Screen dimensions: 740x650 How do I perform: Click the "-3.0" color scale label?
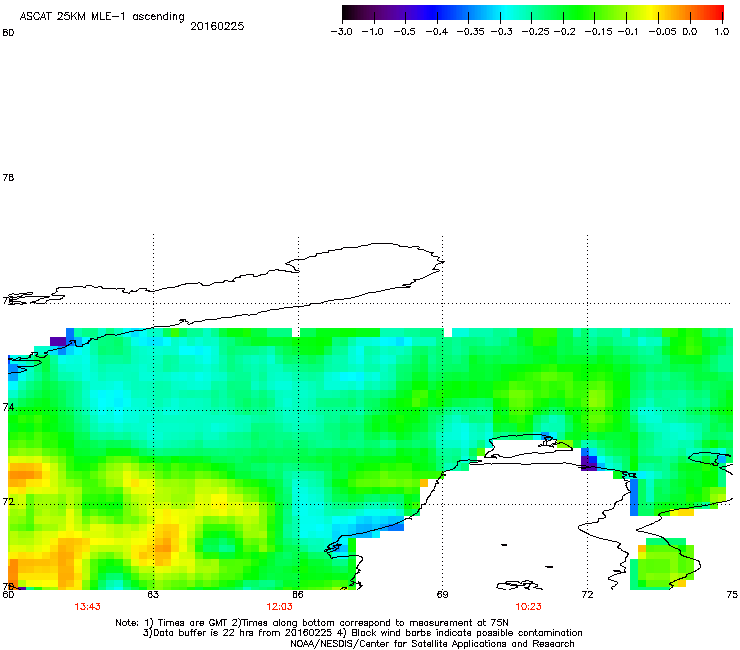(341, 32)
